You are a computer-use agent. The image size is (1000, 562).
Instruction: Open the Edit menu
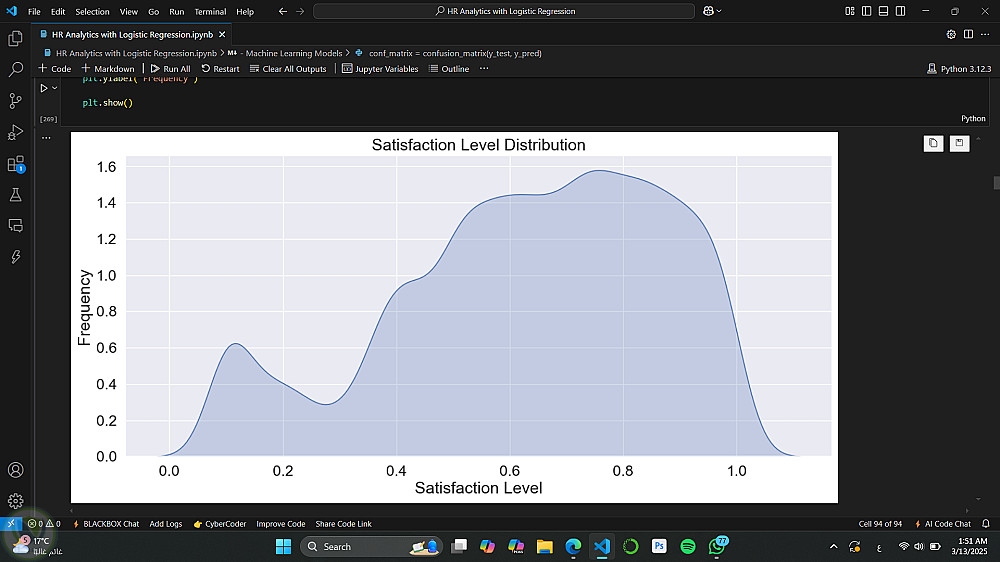point(58,11)
